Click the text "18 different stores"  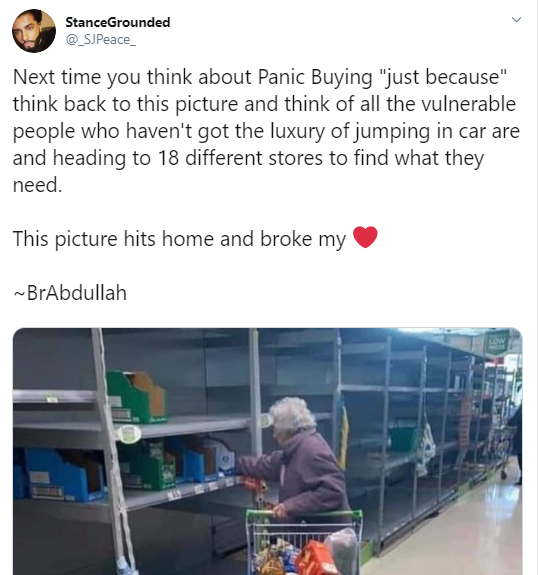tap(241, 158)
